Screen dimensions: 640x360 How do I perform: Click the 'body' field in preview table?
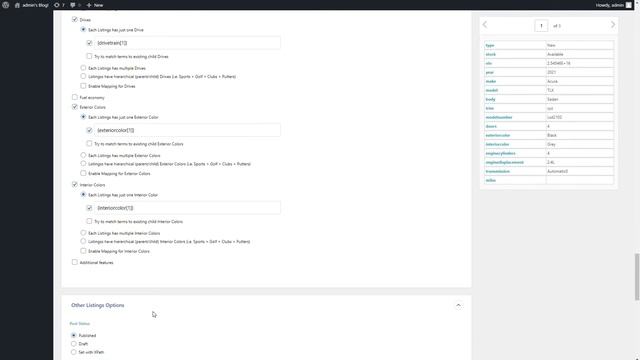(490, 99)
